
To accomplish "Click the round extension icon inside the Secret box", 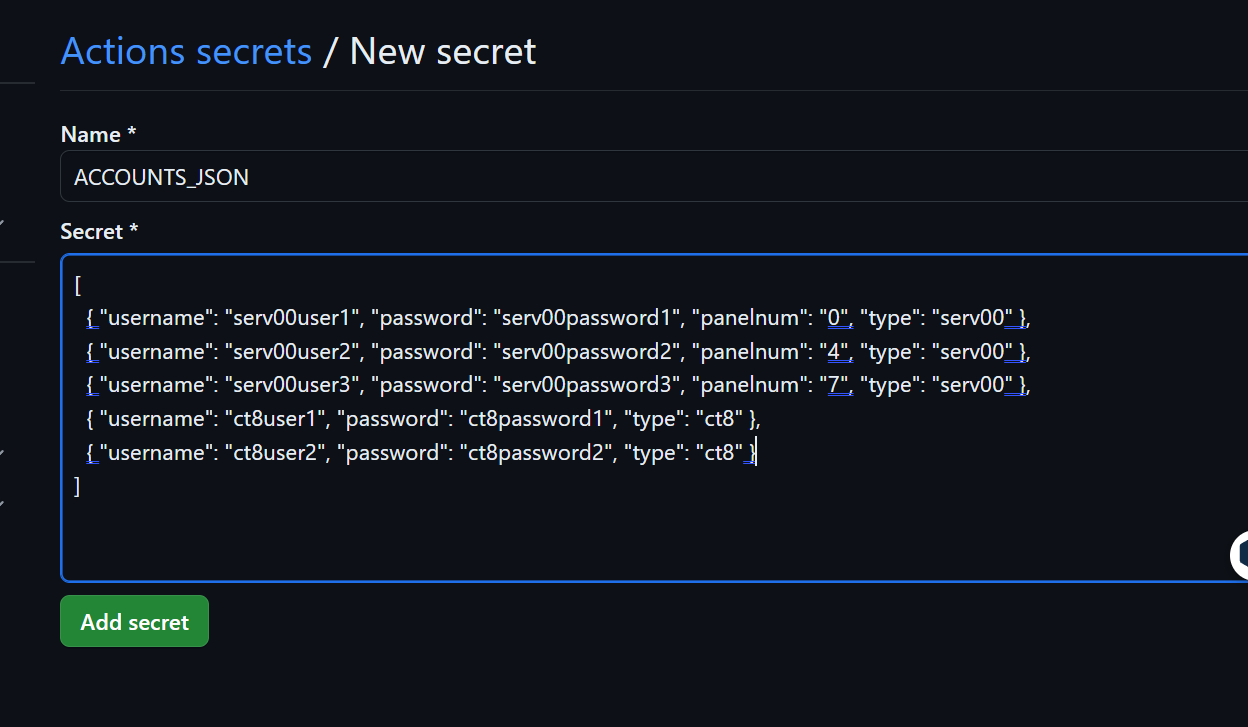I will tap(1240, 555).
